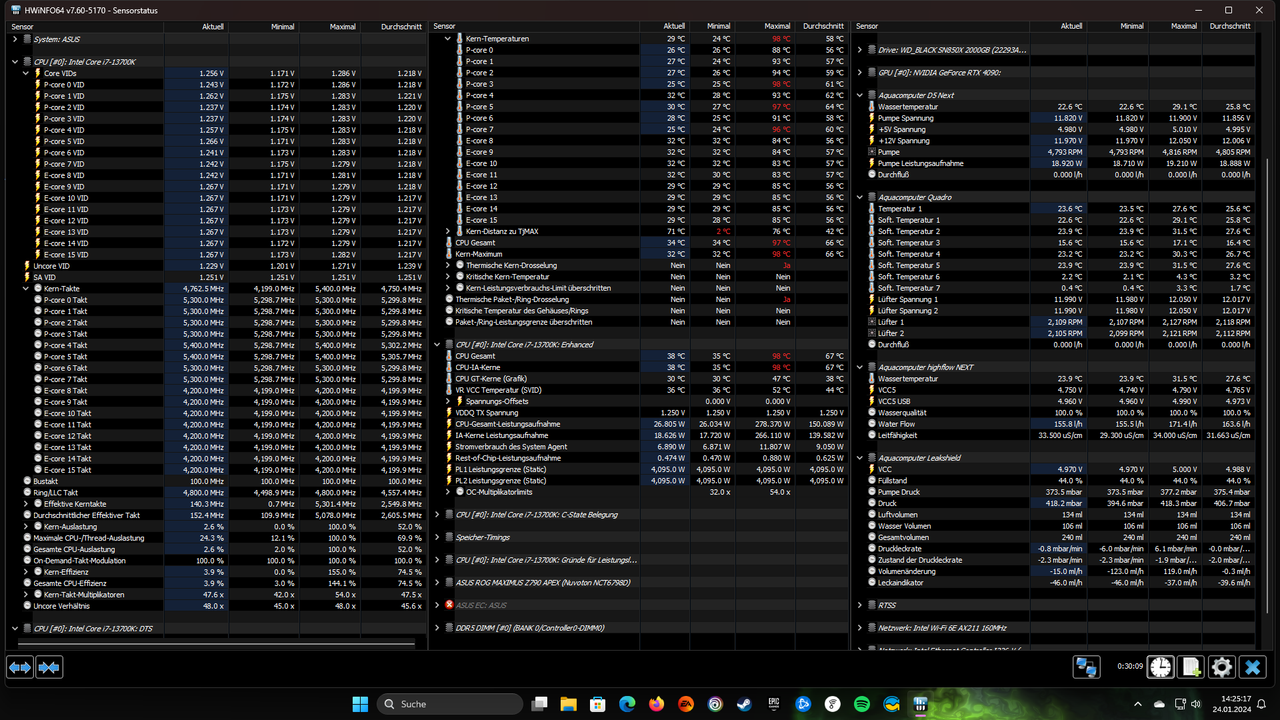Expand the Effektive Kerntakte group
1280x720 pixels.
(26, 503)
